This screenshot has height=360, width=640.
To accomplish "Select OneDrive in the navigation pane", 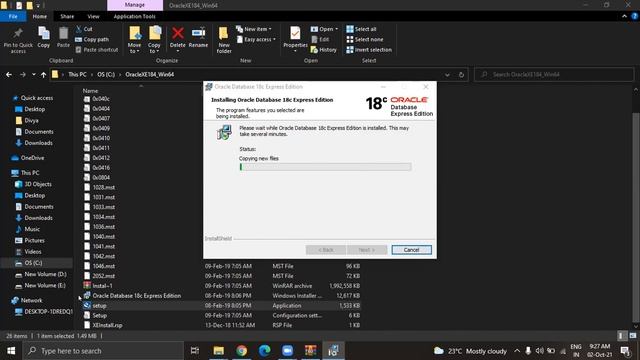I will (32, 158).
